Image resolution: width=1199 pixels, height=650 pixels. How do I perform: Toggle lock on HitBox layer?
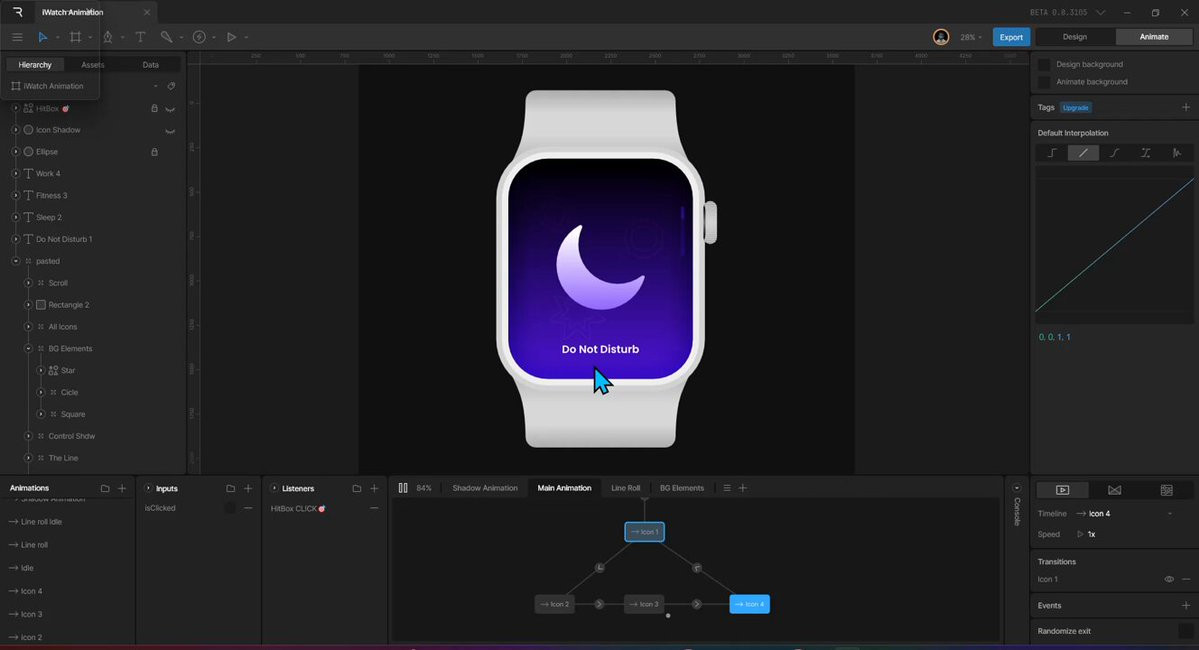[154, 109]
